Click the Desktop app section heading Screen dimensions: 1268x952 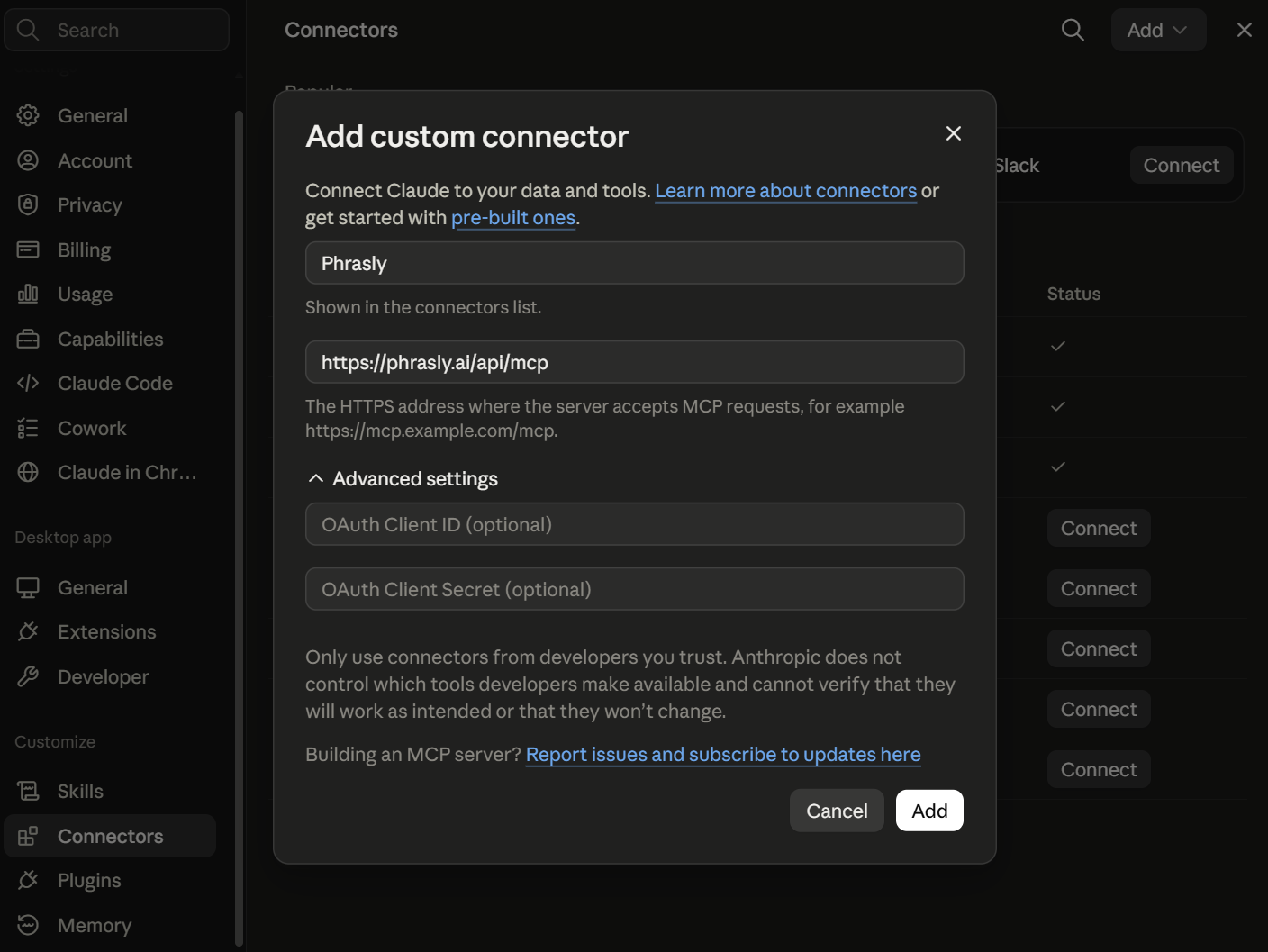(x=63, y=537)
